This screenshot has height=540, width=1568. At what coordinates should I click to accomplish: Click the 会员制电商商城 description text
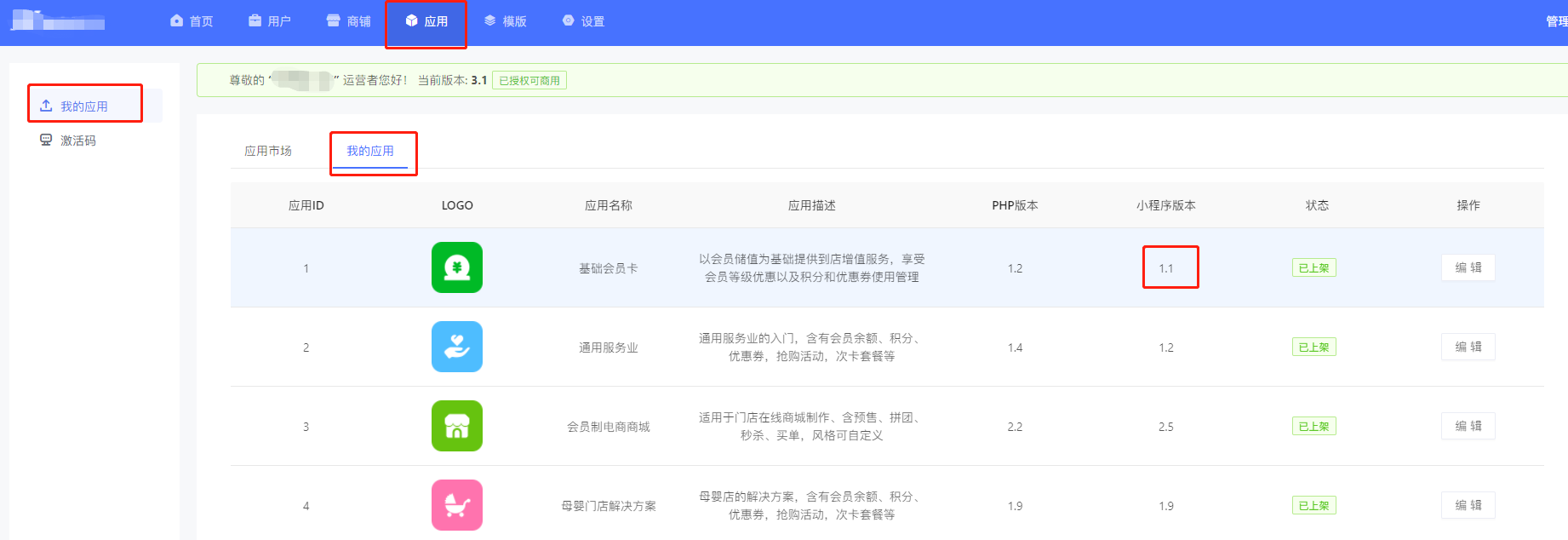pos(812,426)
